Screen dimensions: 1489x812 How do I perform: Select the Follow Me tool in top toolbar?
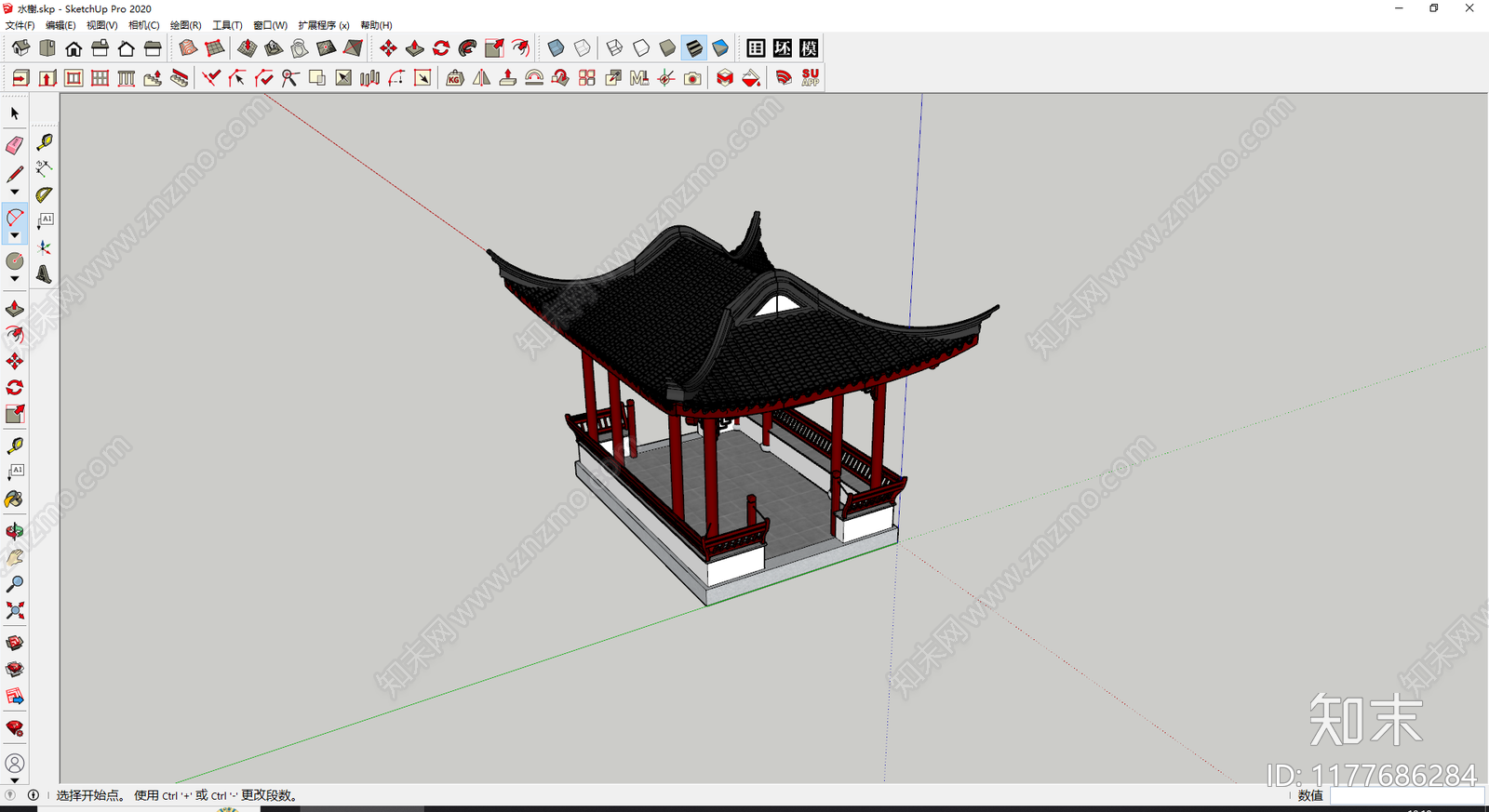tap(468, 48)
